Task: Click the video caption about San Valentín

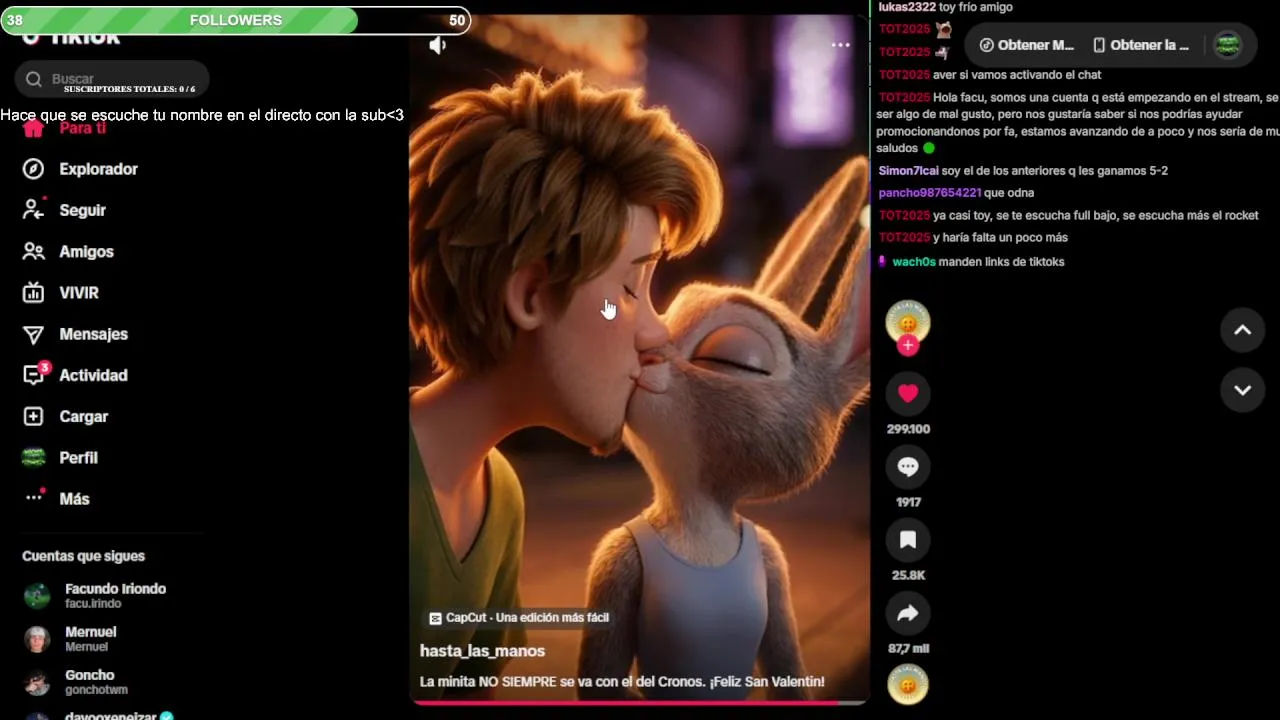Action: [622, 682]
